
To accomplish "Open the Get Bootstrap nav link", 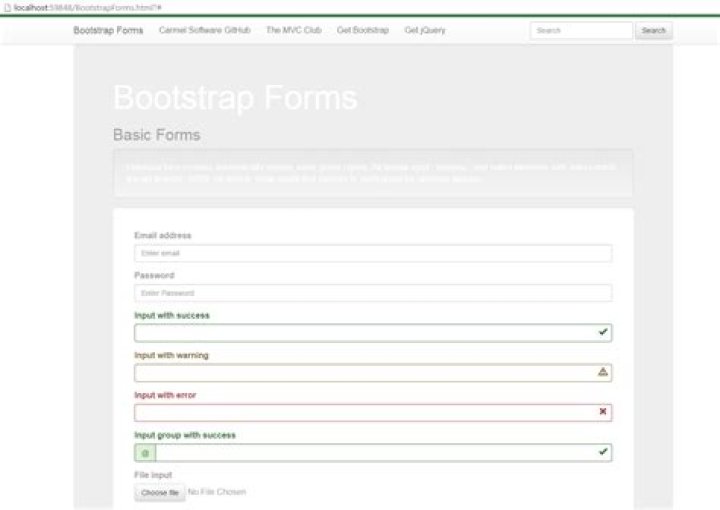I will click(363, 31).
